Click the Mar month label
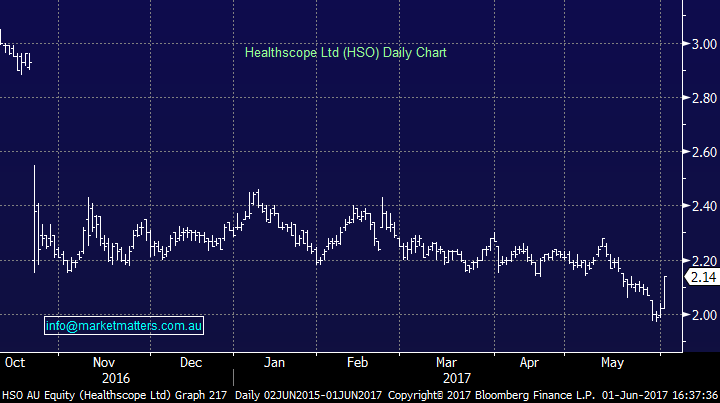 446,363
